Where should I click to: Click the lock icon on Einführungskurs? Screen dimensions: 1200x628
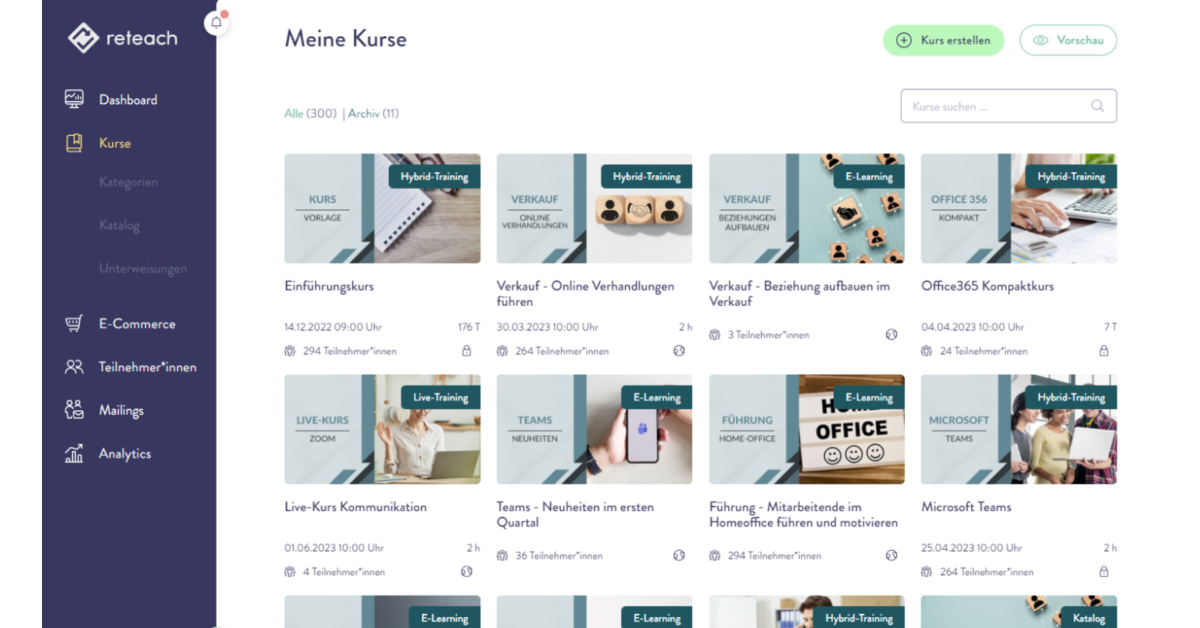[466, 351]
